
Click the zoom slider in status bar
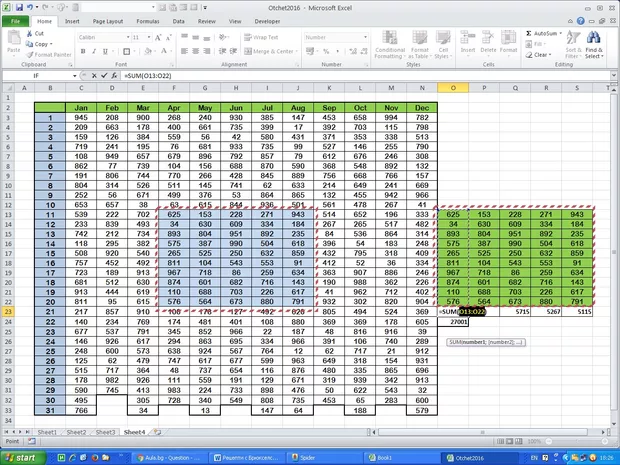(575, 441)
